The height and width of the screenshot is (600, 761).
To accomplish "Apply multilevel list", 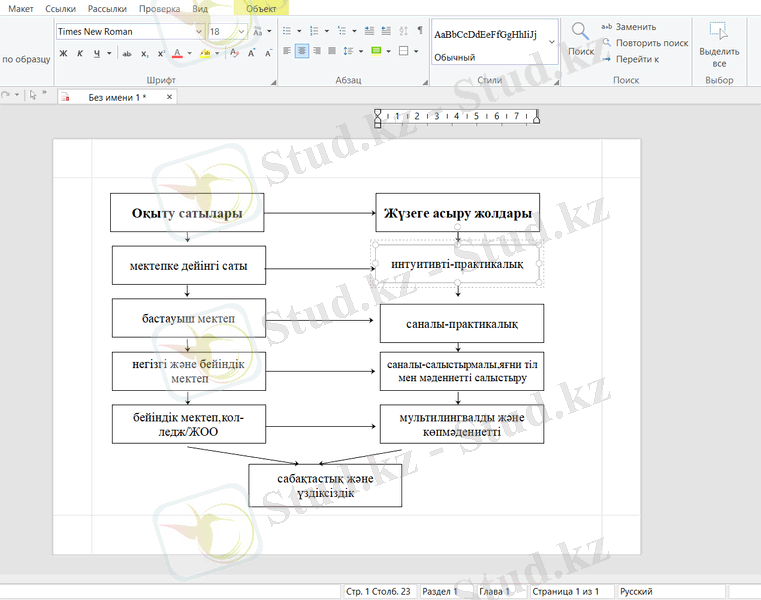I will point(342,31).
